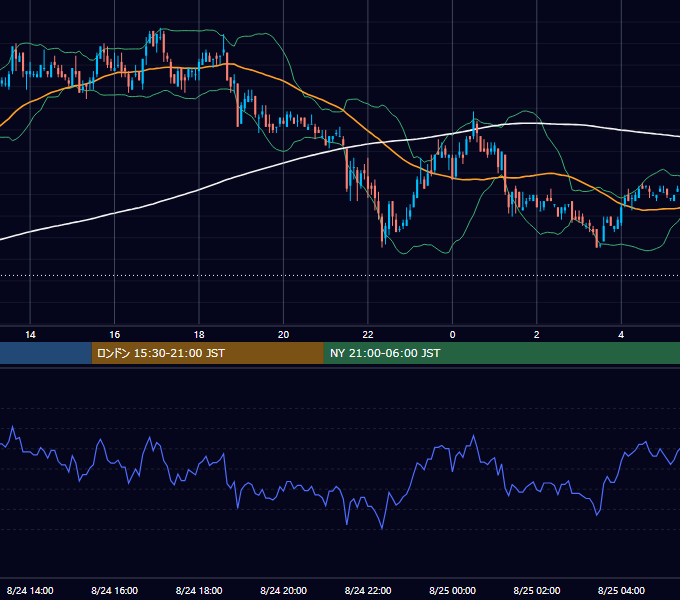The height and width of the screenshot is (600, 680).
Task: Click the blue session bar before ロンドン
Action: coord(46,353)
